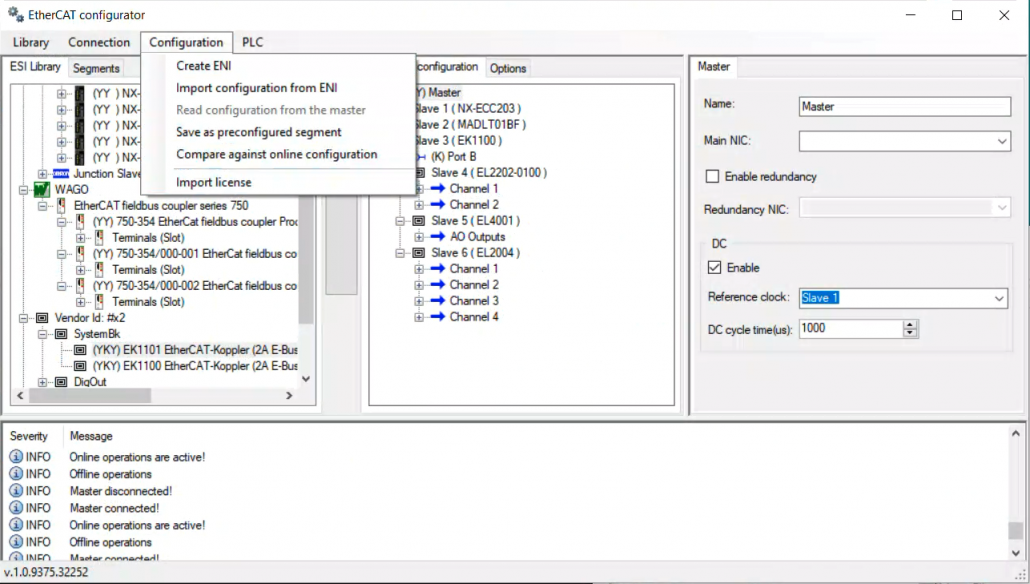Uncheck the DC Enable checkbox

point(714,268)
